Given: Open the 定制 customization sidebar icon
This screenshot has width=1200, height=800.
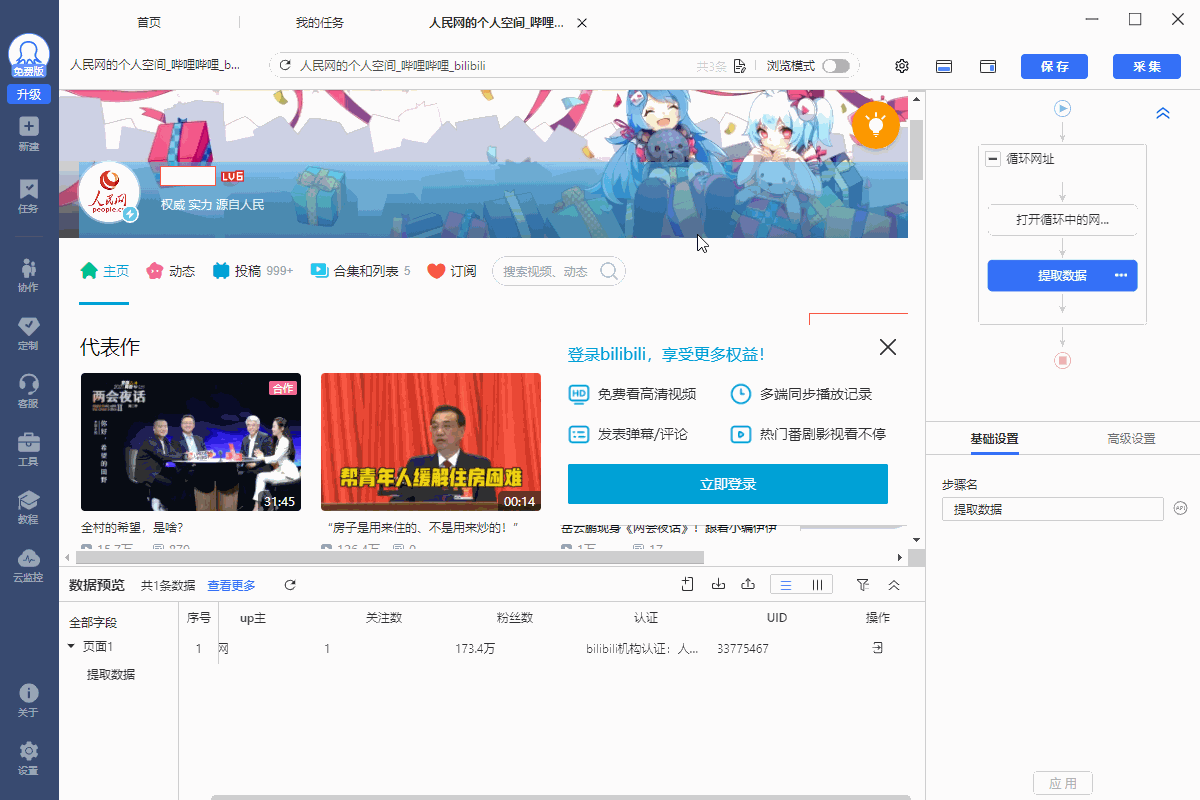Looking at the screenshot, I should click(x=28, y=333).
